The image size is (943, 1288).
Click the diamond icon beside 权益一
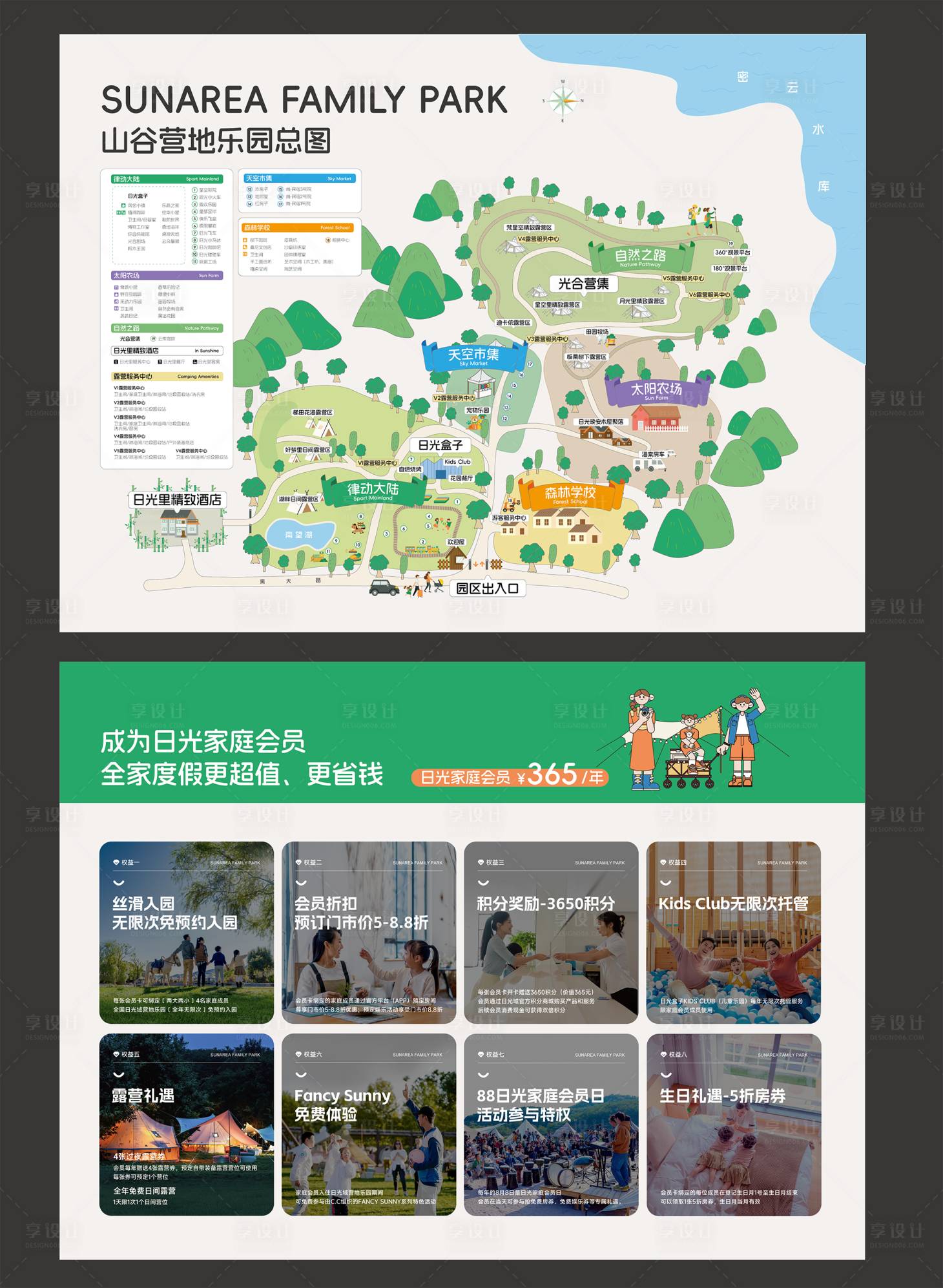click(x=116, y=862)
